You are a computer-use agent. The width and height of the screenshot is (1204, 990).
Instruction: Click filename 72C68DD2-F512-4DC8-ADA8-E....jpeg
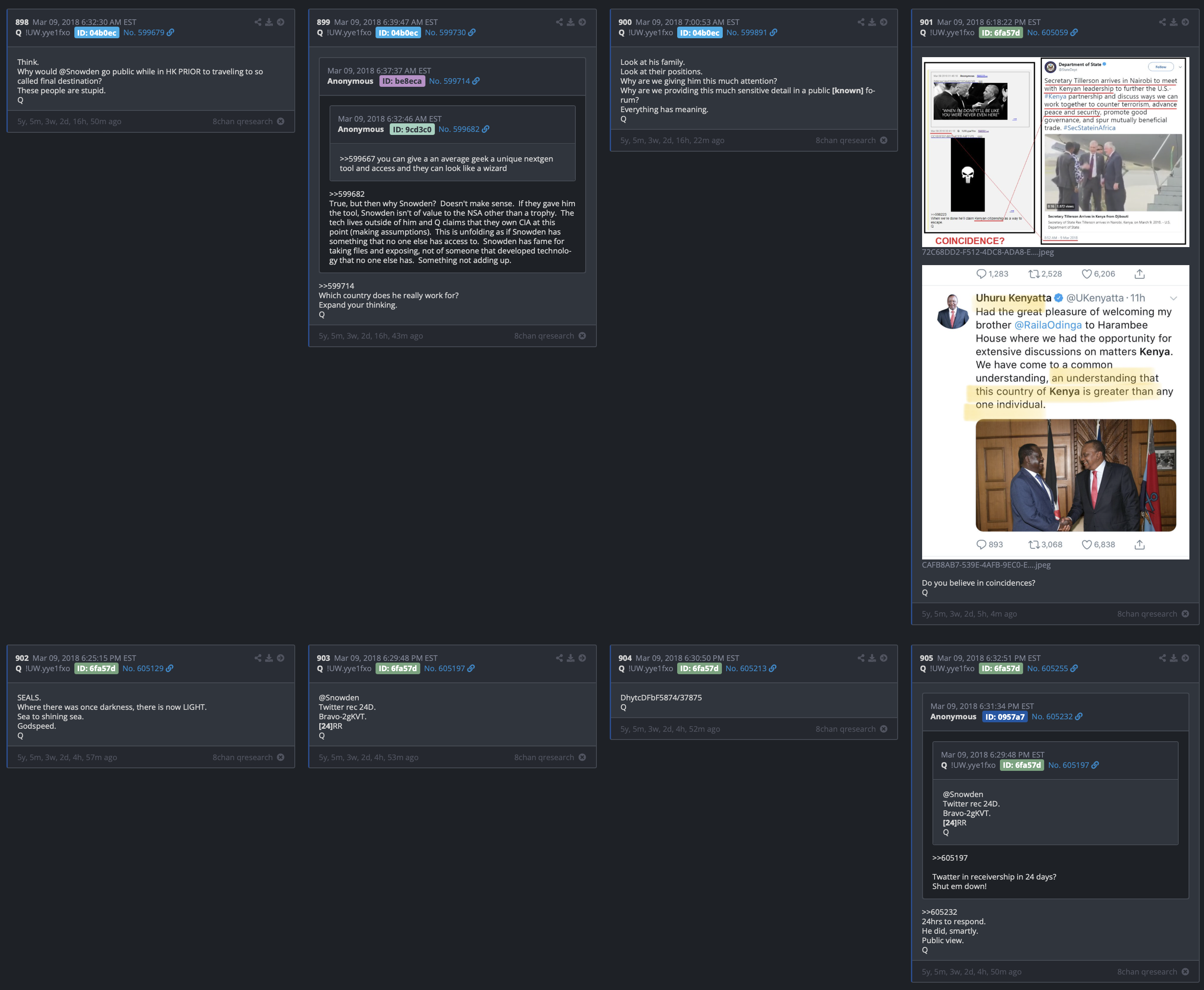[x=988, y=252]
